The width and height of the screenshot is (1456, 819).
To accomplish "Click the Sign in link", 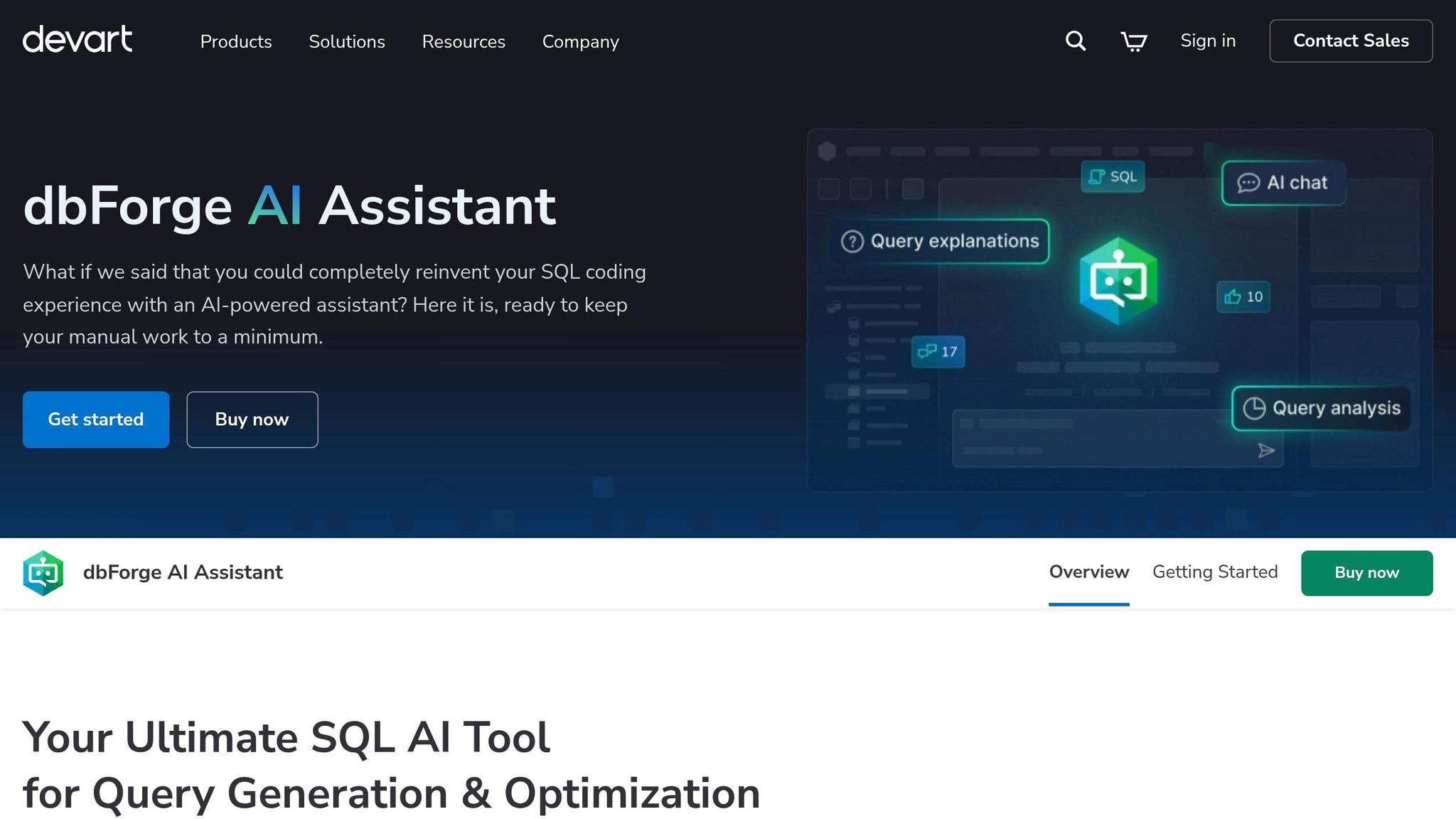I will click(1207, 41).
